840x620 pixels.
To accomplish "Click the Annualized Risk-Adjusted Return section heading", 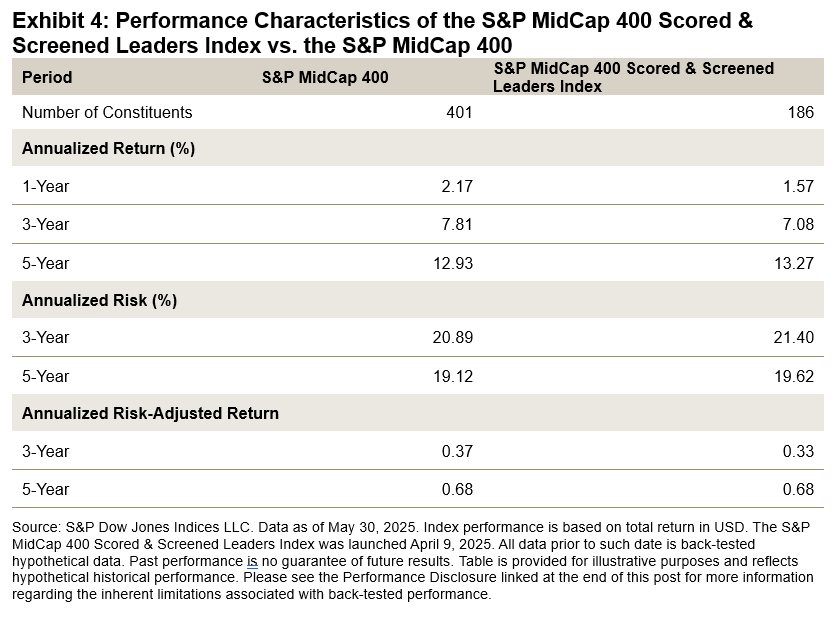I will point(150,413).
